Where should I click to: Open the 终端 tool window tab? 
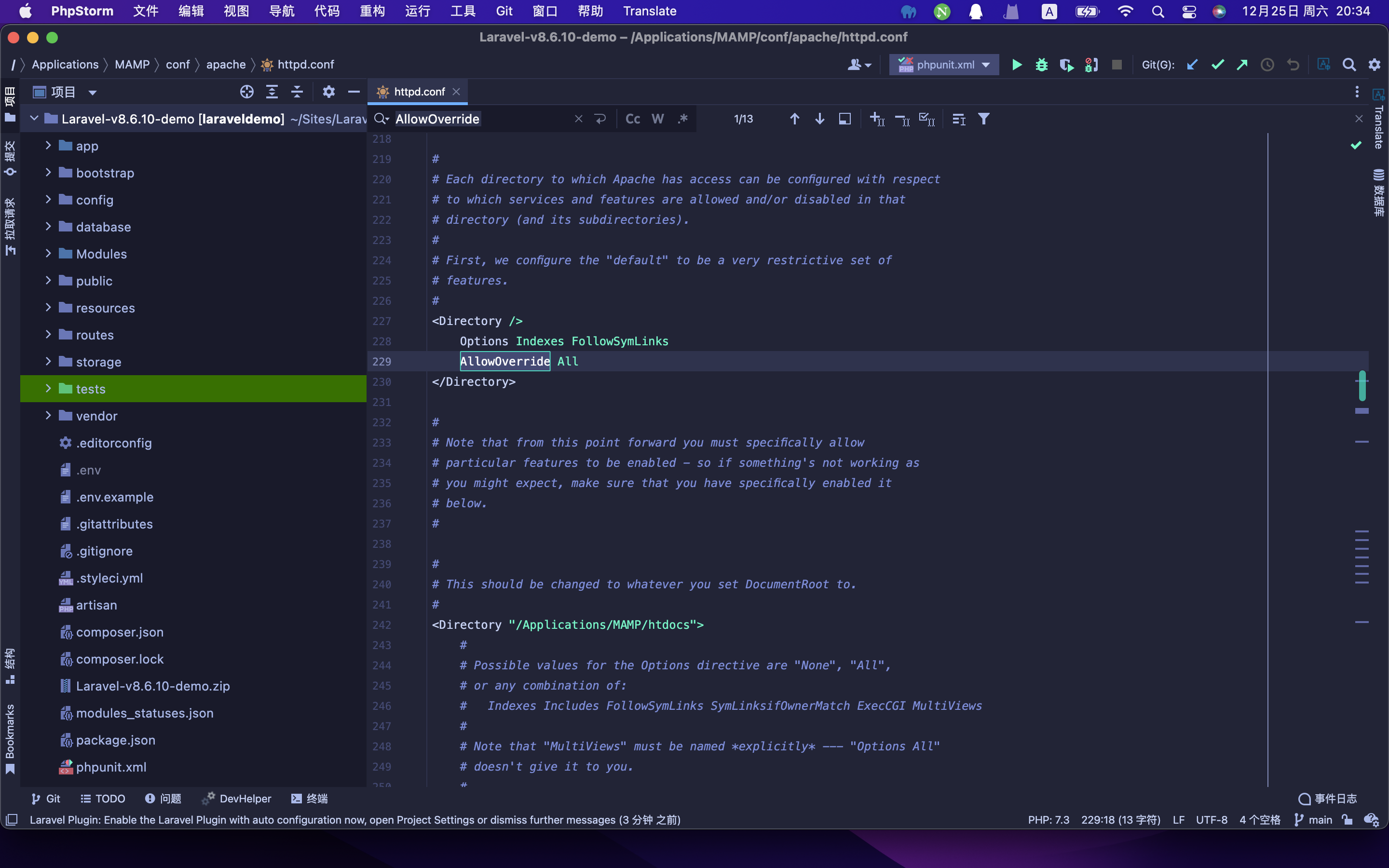309,799
